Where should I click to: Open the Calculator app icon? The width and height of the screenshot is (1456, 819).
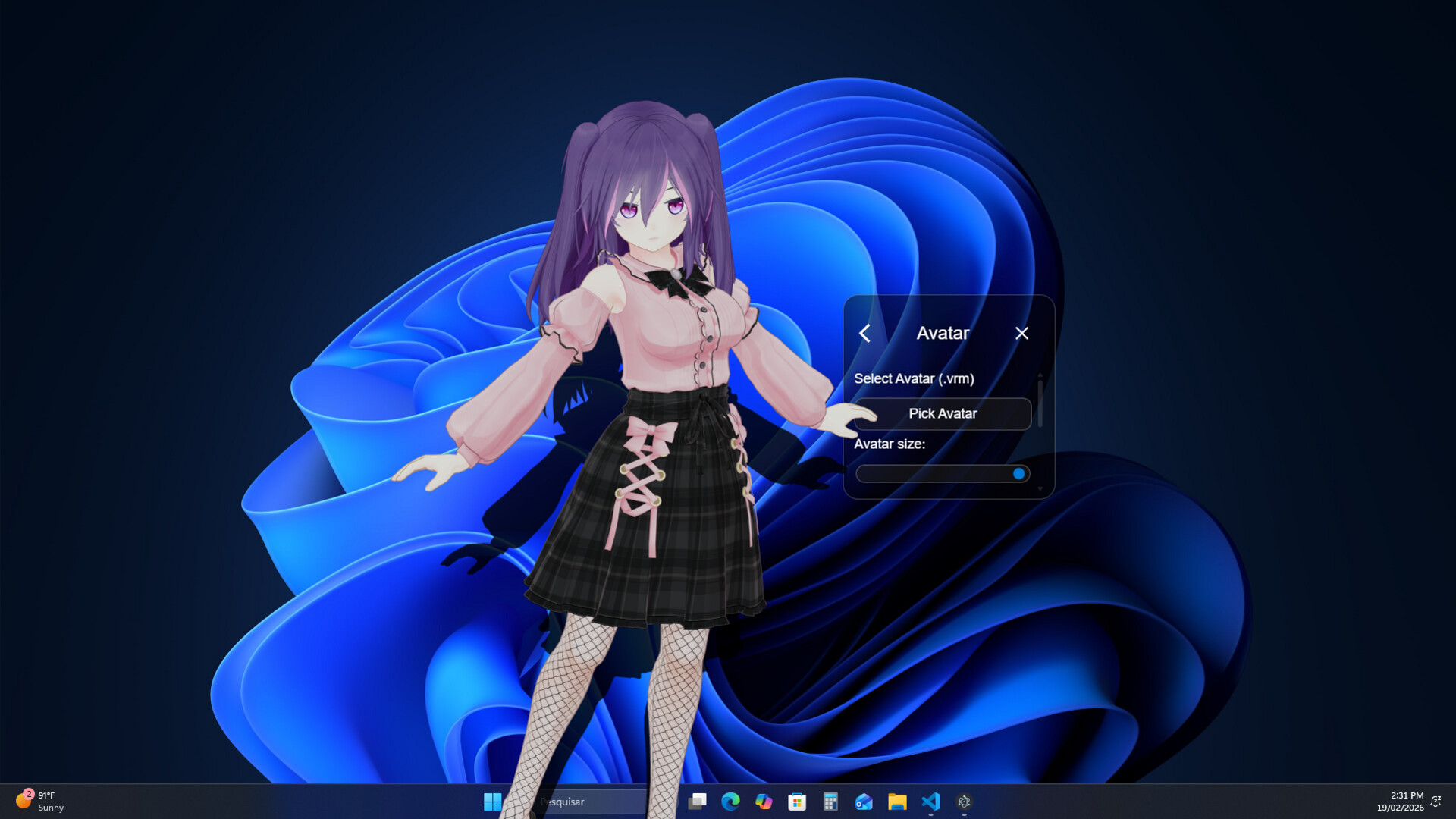pyautogui.click(x=830, y=802)
